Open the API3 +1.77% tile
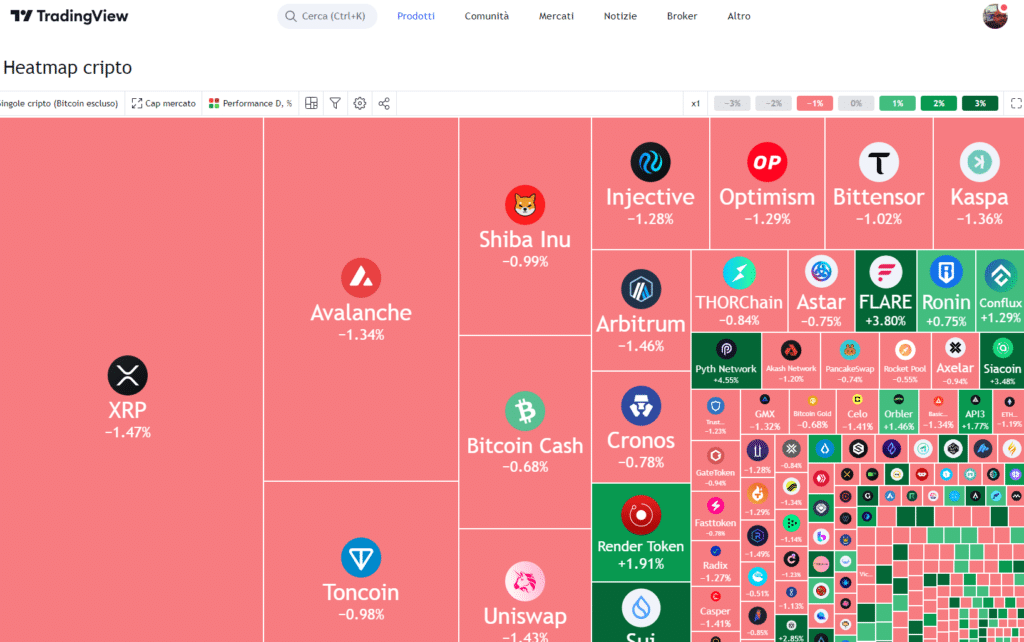Viewport: 1024px width, 642px height. click(975, 411)
